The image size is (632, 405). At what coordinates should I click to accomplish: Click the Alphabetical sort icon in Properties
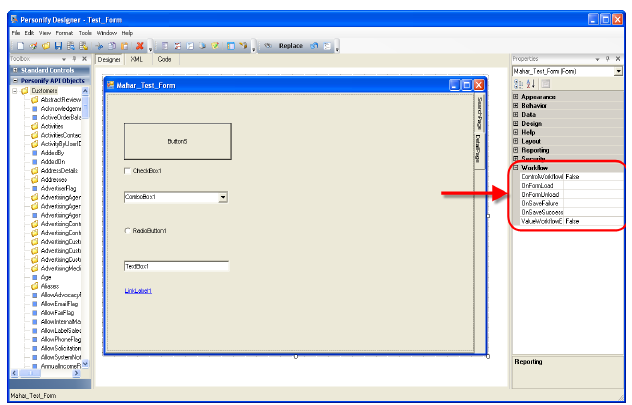[x=531, y=83]
